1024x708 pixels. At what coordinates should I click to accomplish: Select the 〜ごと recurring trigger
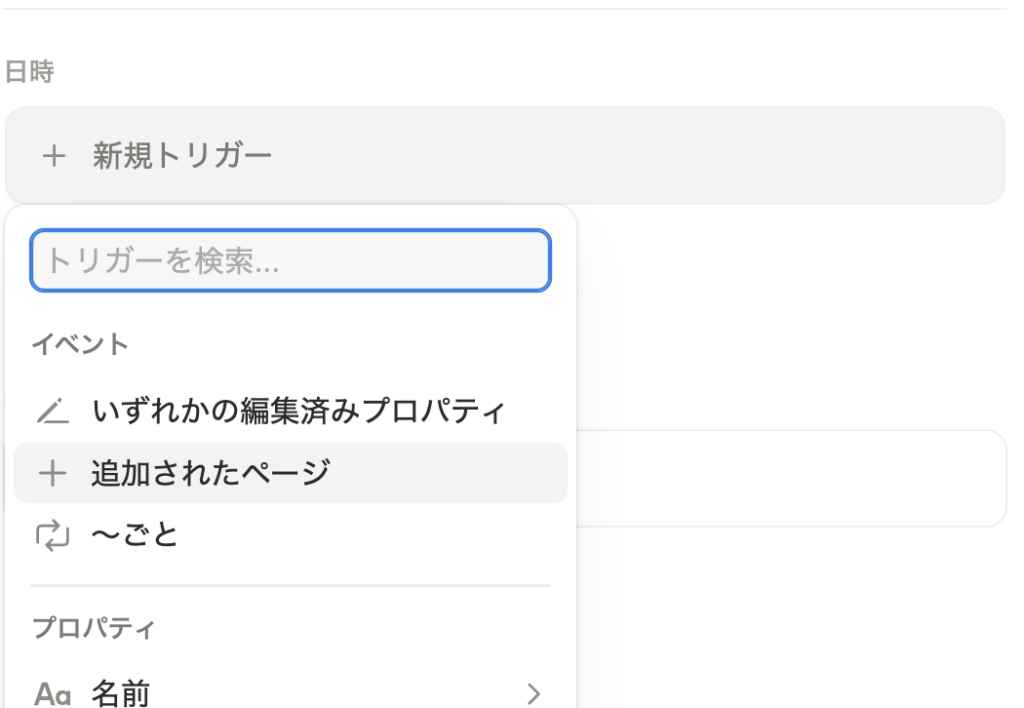coord(135,535)
